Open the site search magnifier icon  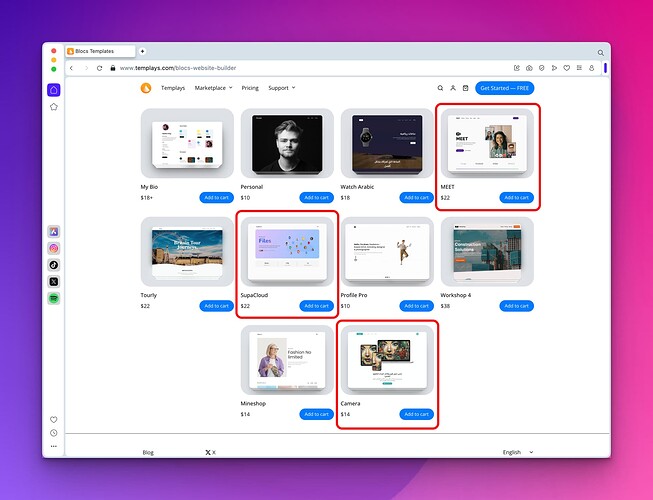[x=440, y=88]
